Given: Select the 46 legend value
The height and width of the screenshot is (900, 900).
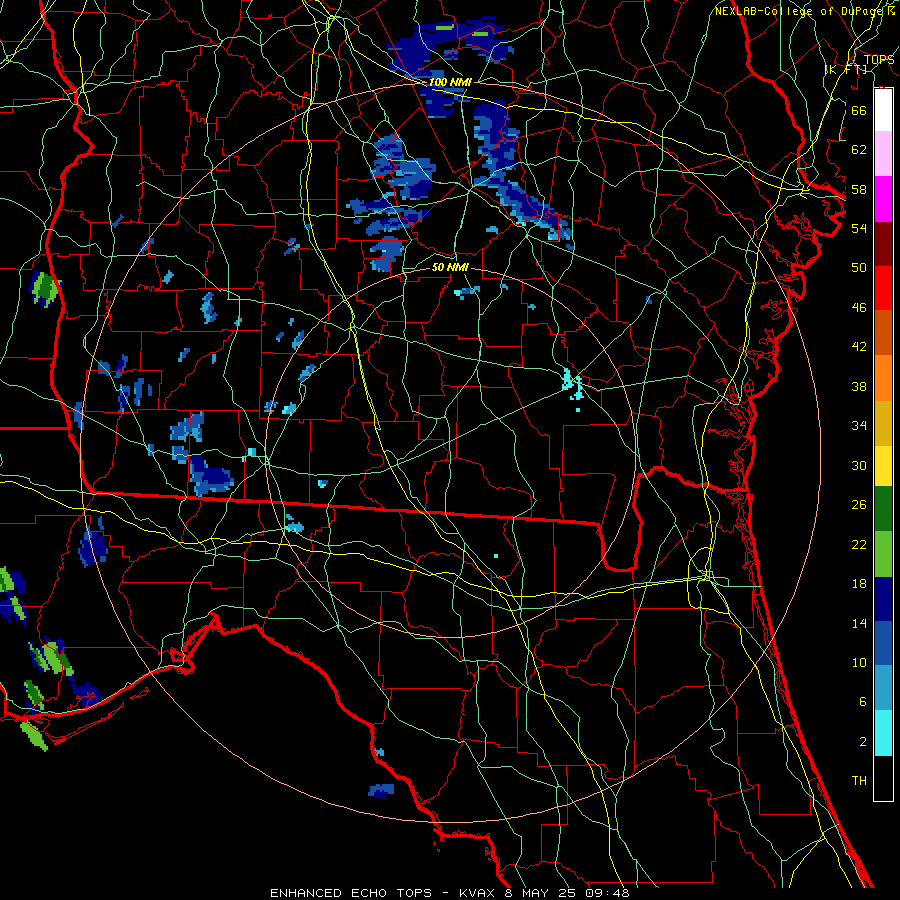Looking at the screenshot, I should tap(859, 308).
